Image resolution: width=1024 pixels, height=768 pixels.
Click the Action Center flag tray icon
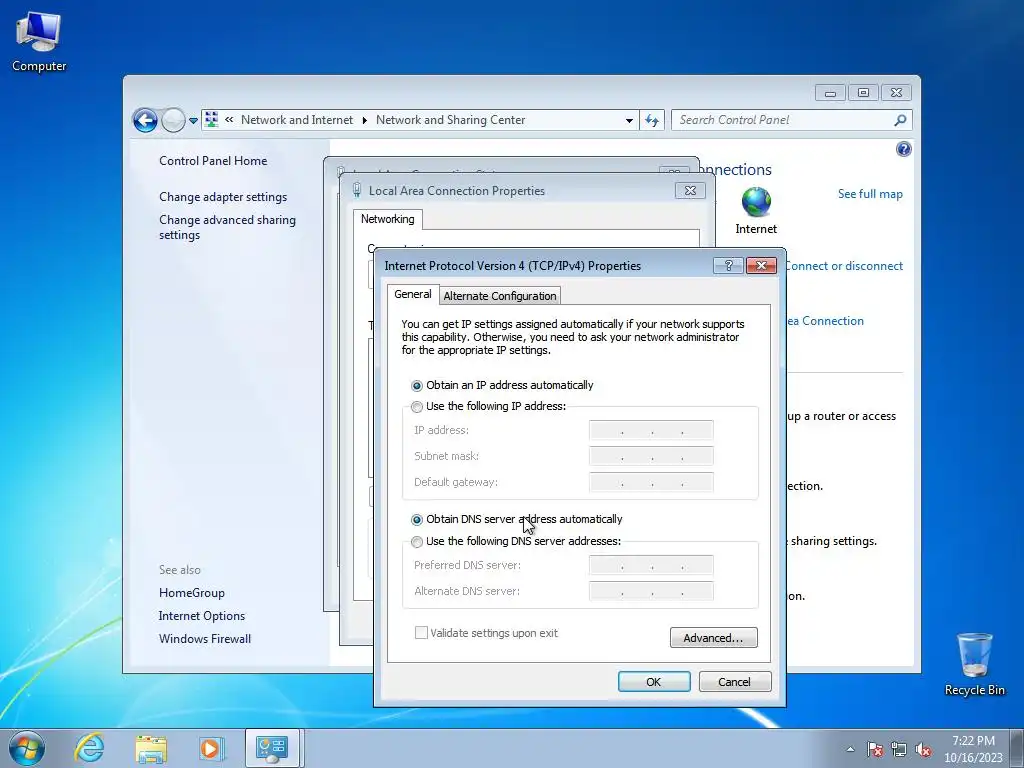click(874, 749)
